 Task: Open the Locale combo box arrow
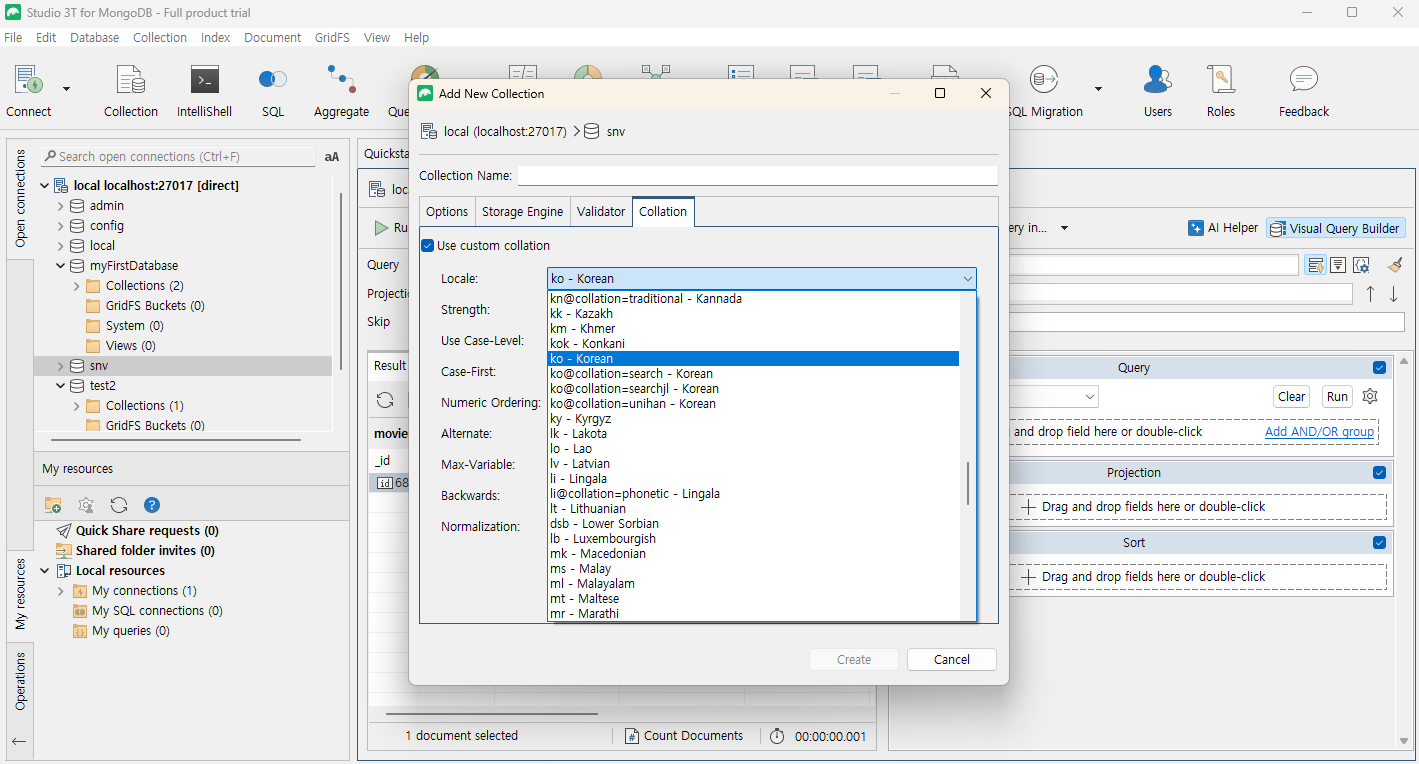pos(967,279)
